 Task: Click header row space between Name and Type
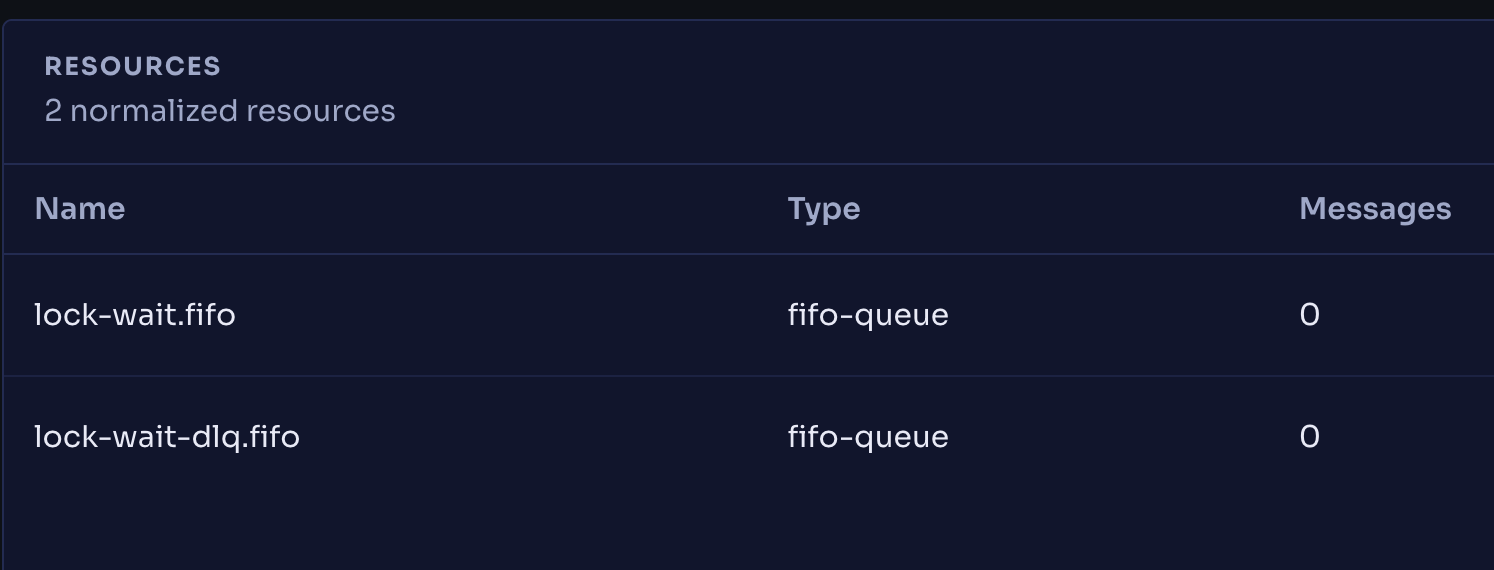[456, 208]
